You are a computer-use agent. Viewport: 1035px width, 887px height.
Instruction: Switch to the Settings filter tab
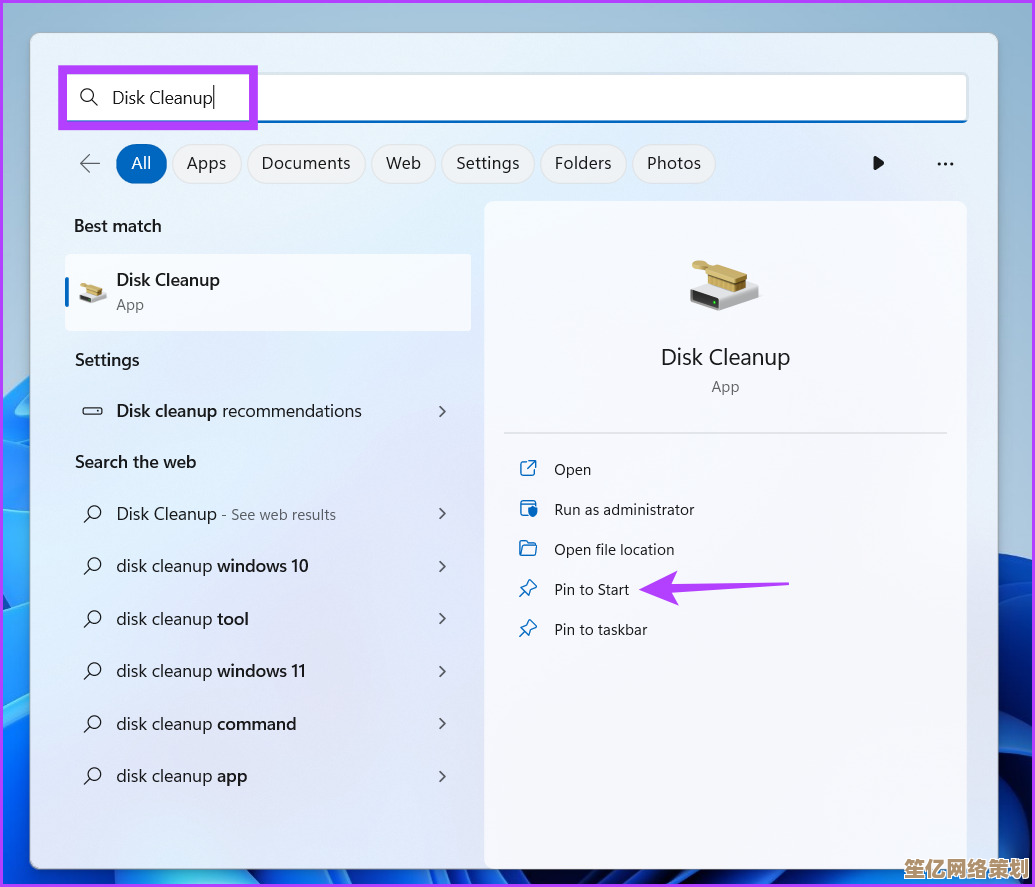click(x=487, y=163)
